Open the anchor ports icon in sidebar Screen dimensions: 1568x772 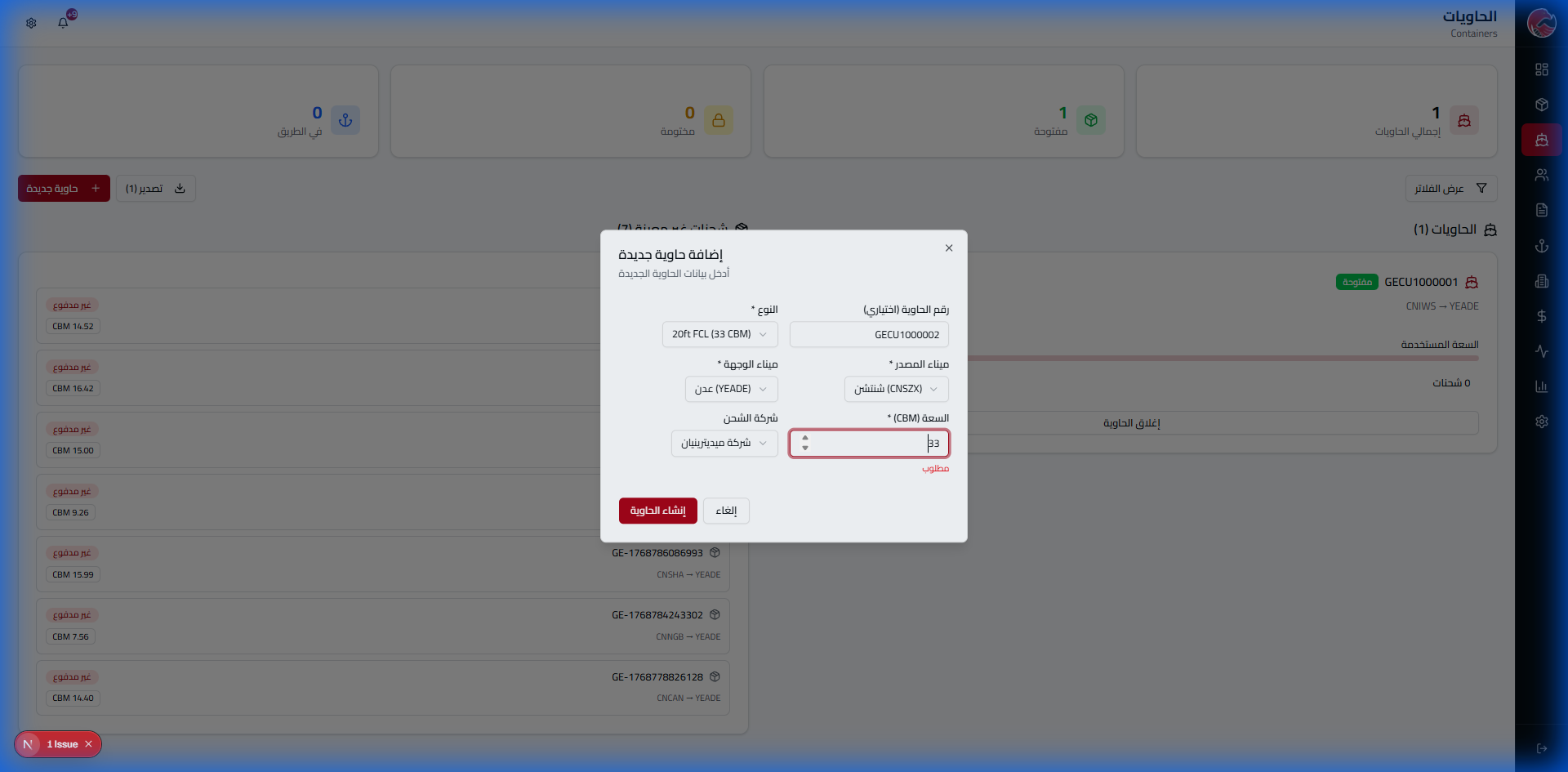click(x=1541, y=246)
